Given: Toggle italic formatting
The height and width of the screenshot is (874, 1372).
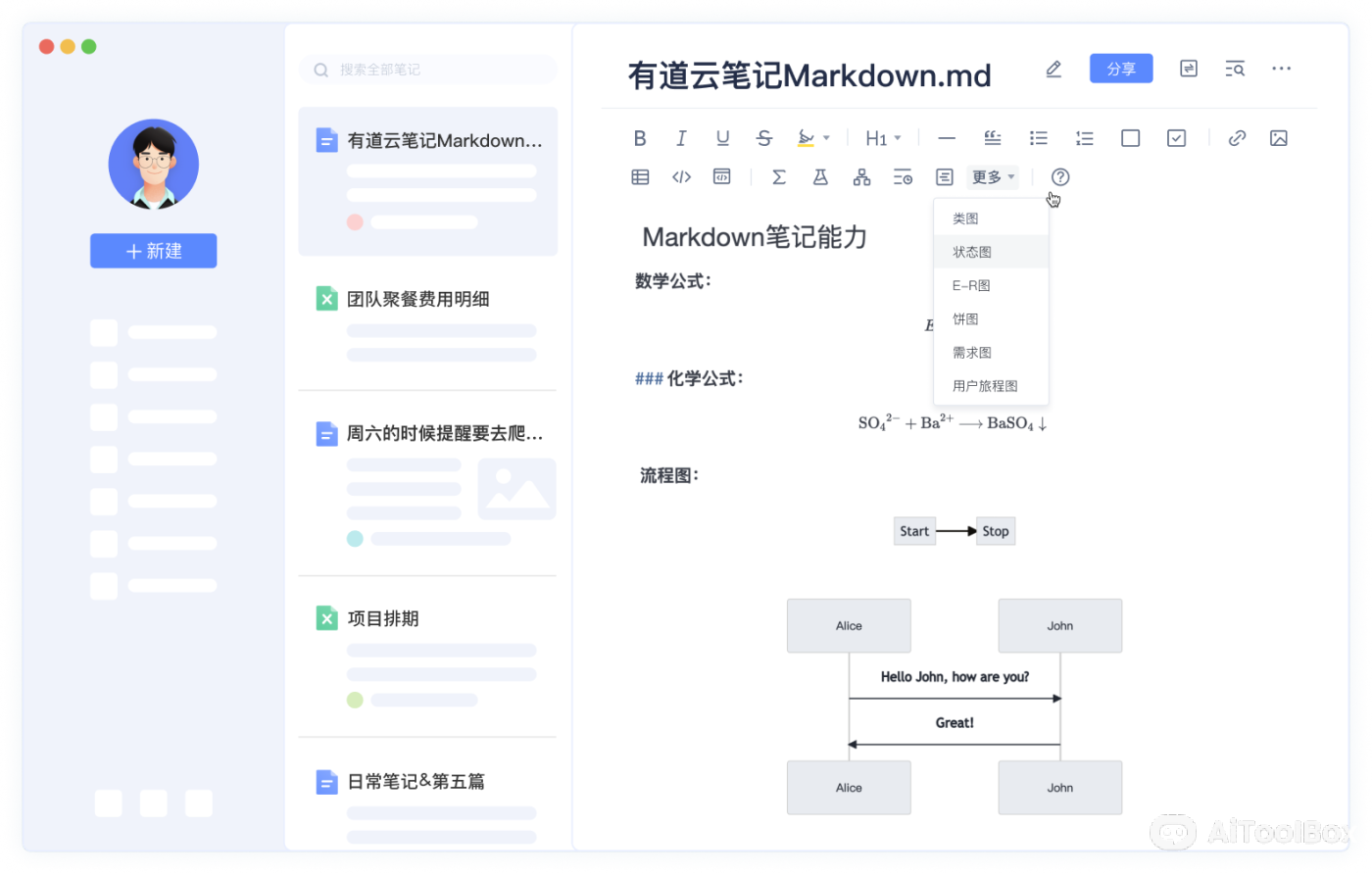Looking at the screenshot, I should pyautogui.click(x=681, y=138).
